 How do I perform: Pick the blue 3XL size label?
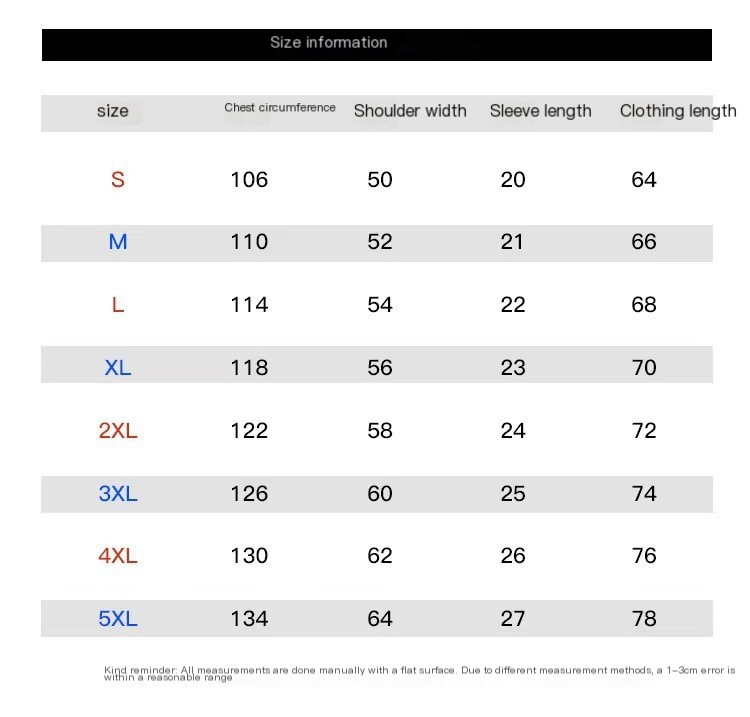click(118, 494)
